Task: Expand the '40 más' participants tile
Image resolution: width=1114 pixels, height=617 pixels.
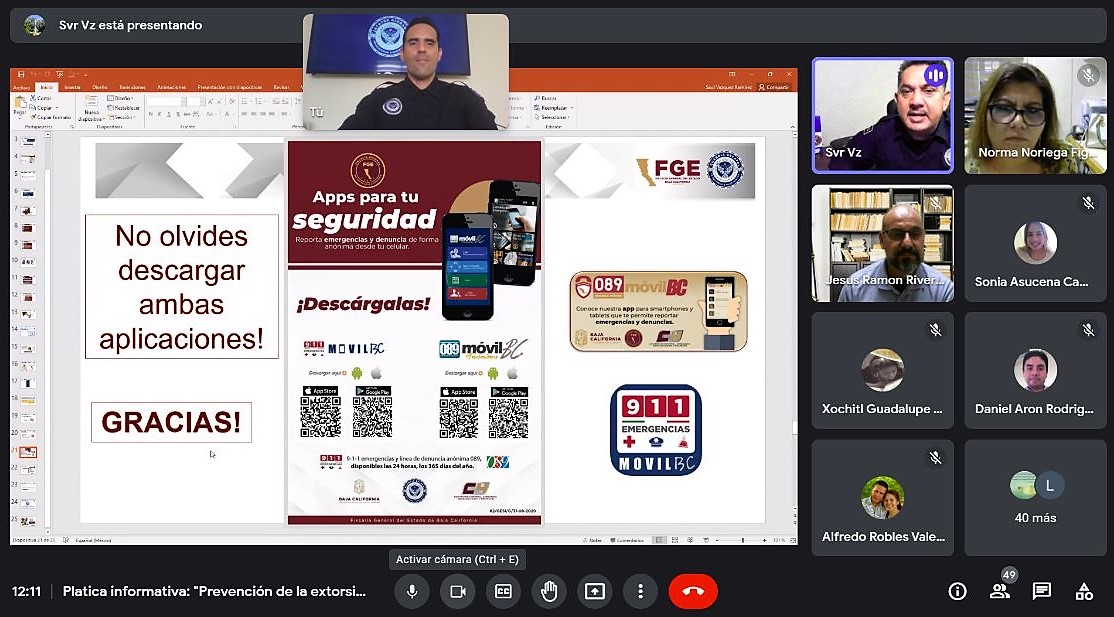Action: click(x=1035, y=497)
